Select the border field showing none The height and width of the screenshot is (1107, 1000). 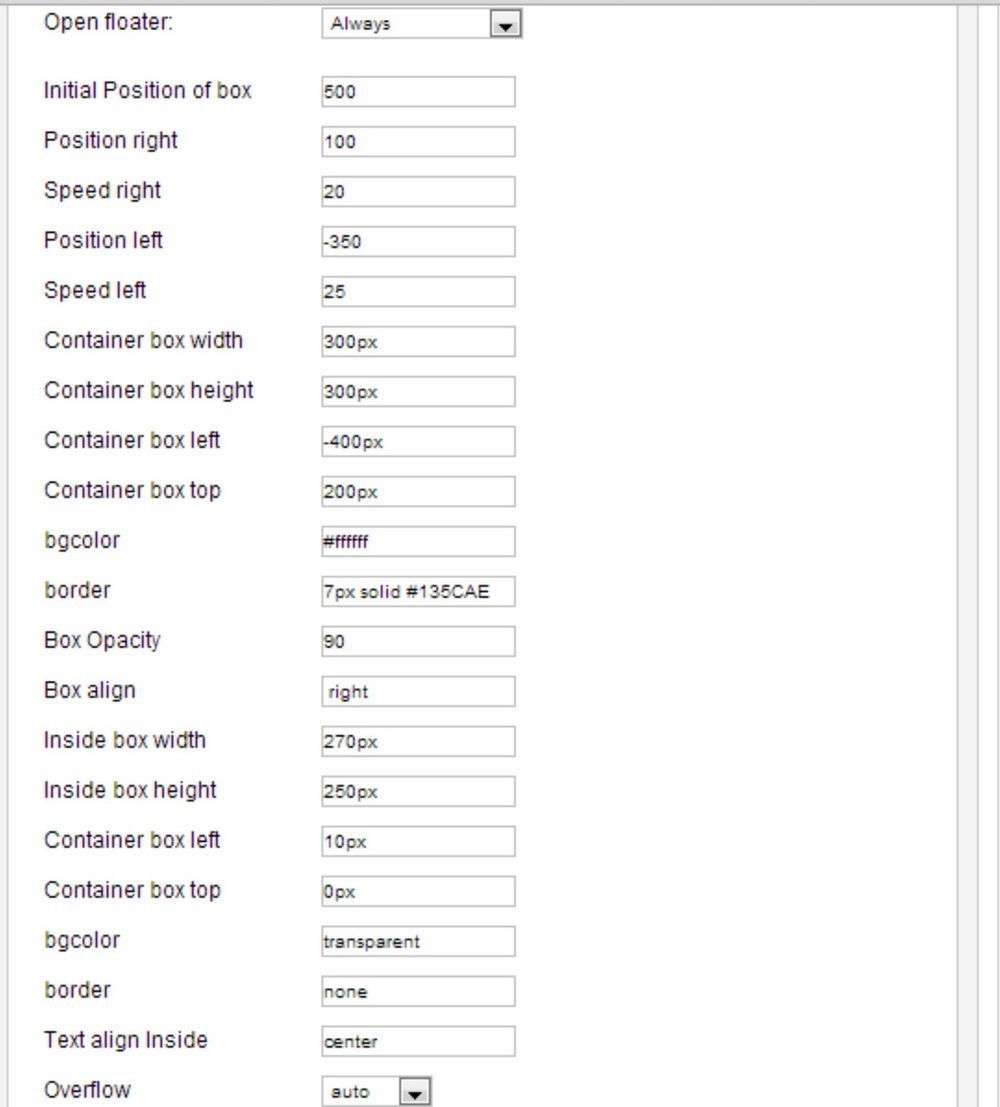point(418,991)
